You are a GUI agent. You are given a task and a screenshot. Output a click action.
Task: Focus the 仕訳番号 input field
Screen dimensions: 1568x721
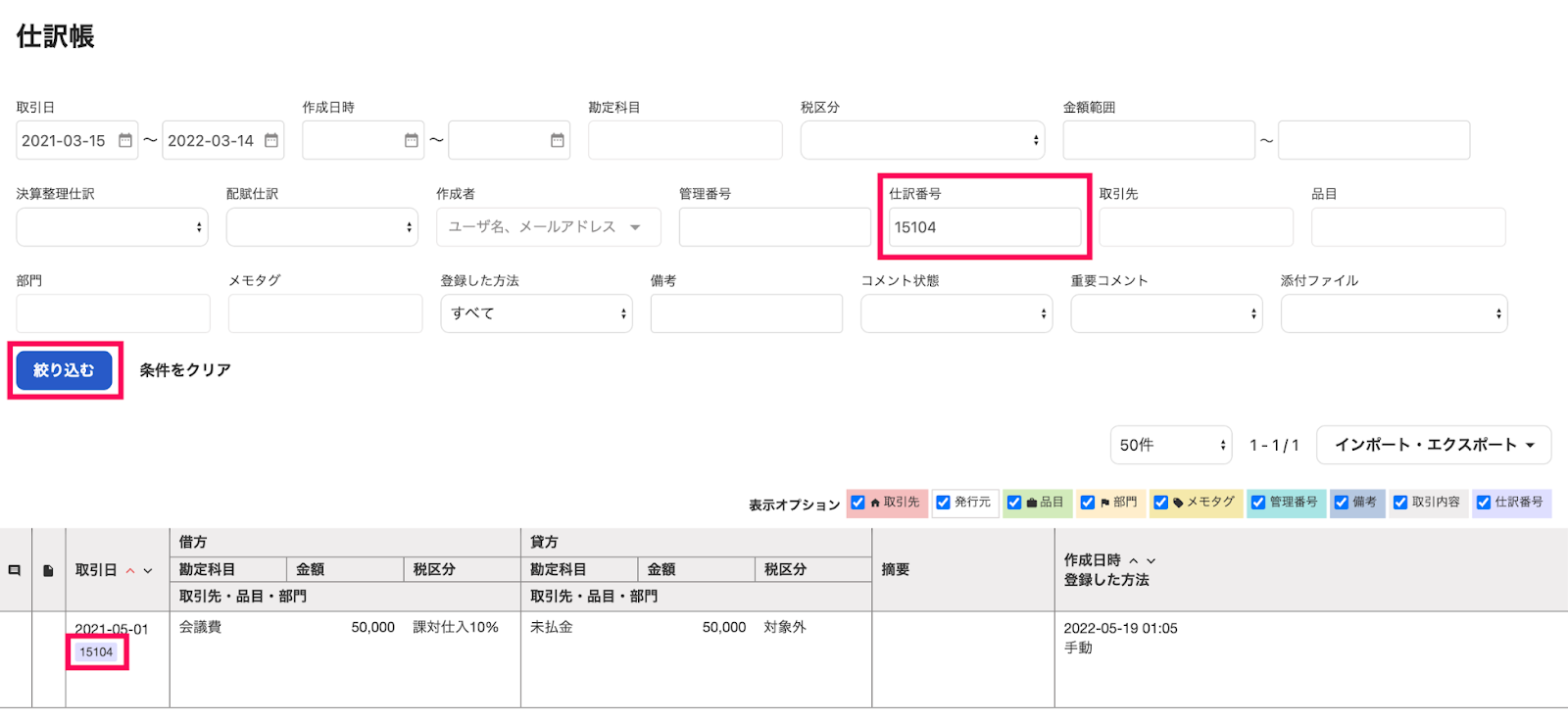984,227
